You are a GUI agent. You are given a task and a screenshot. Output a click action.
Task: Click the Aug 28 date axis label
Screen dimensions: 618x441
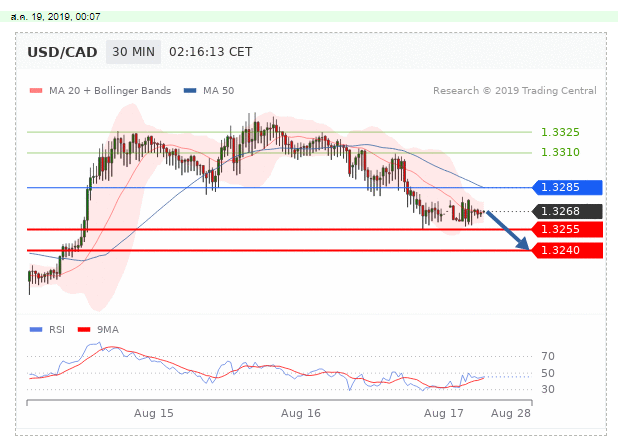point(510,413)
